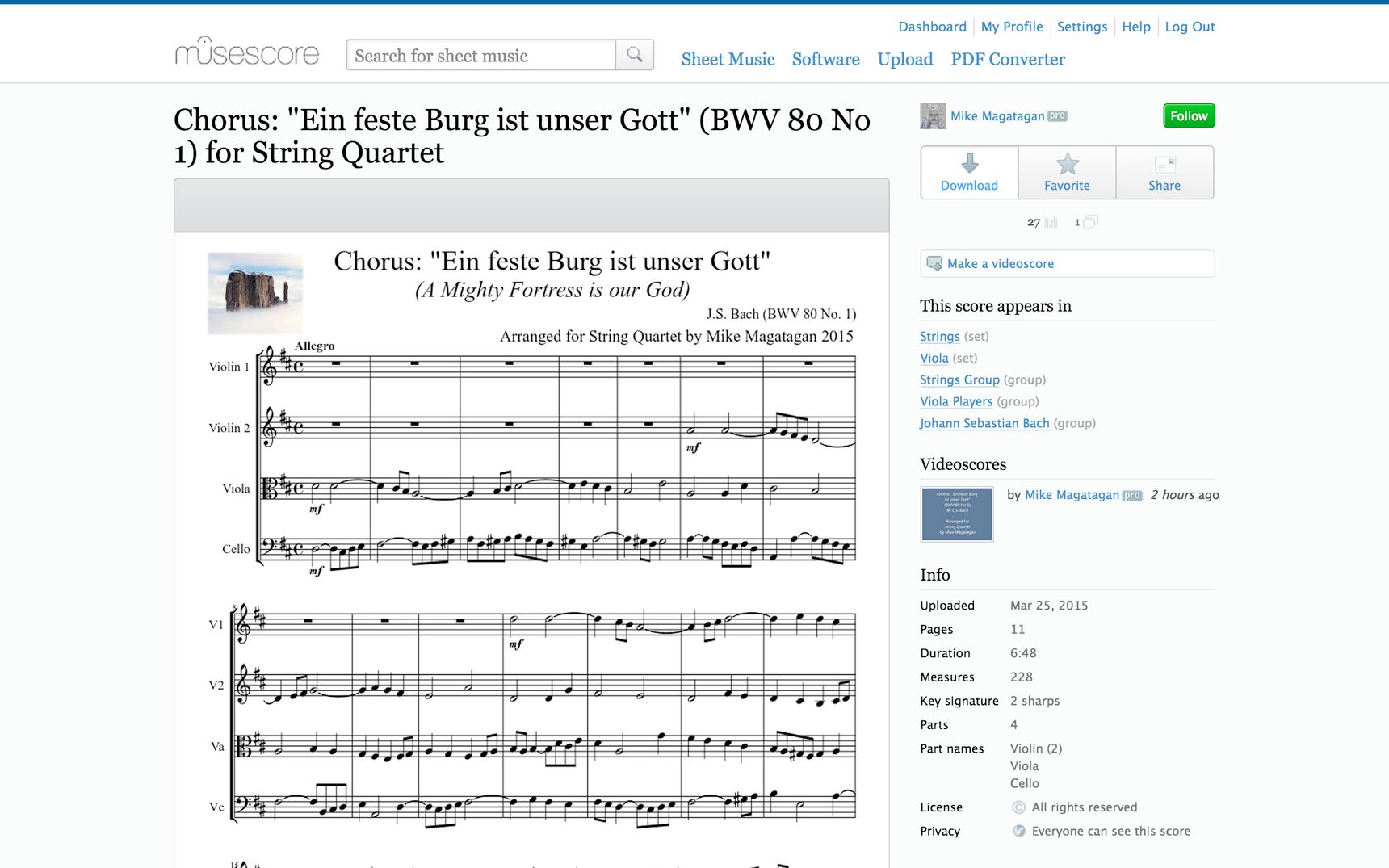Click the search magnifier button

click(x=635, y=55)
